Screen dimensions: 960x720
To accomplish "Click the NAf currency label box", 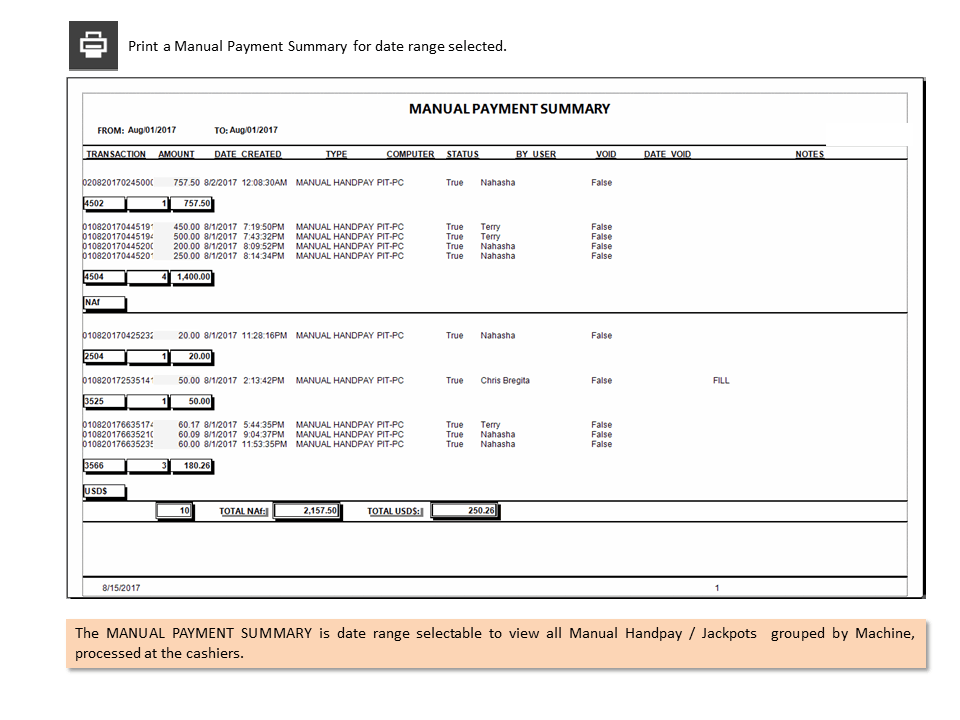I will click(104, 303).
